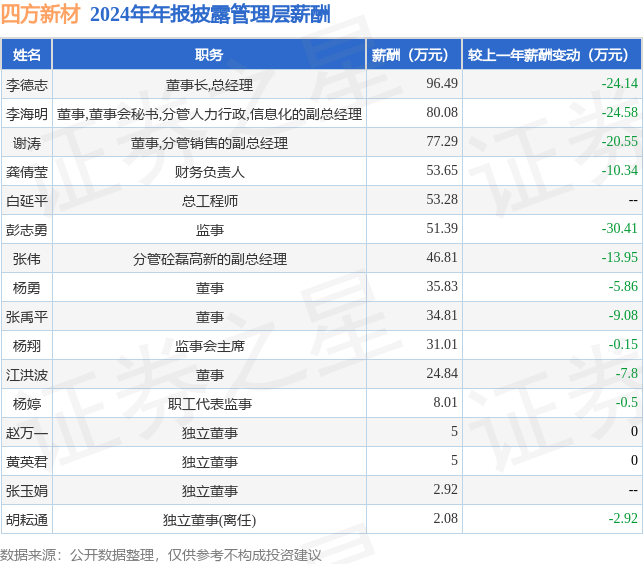Click the position 独立董事(离任)
Image resolution: width=643 pixels, height=564 pixels.
[x=209, y=521]
